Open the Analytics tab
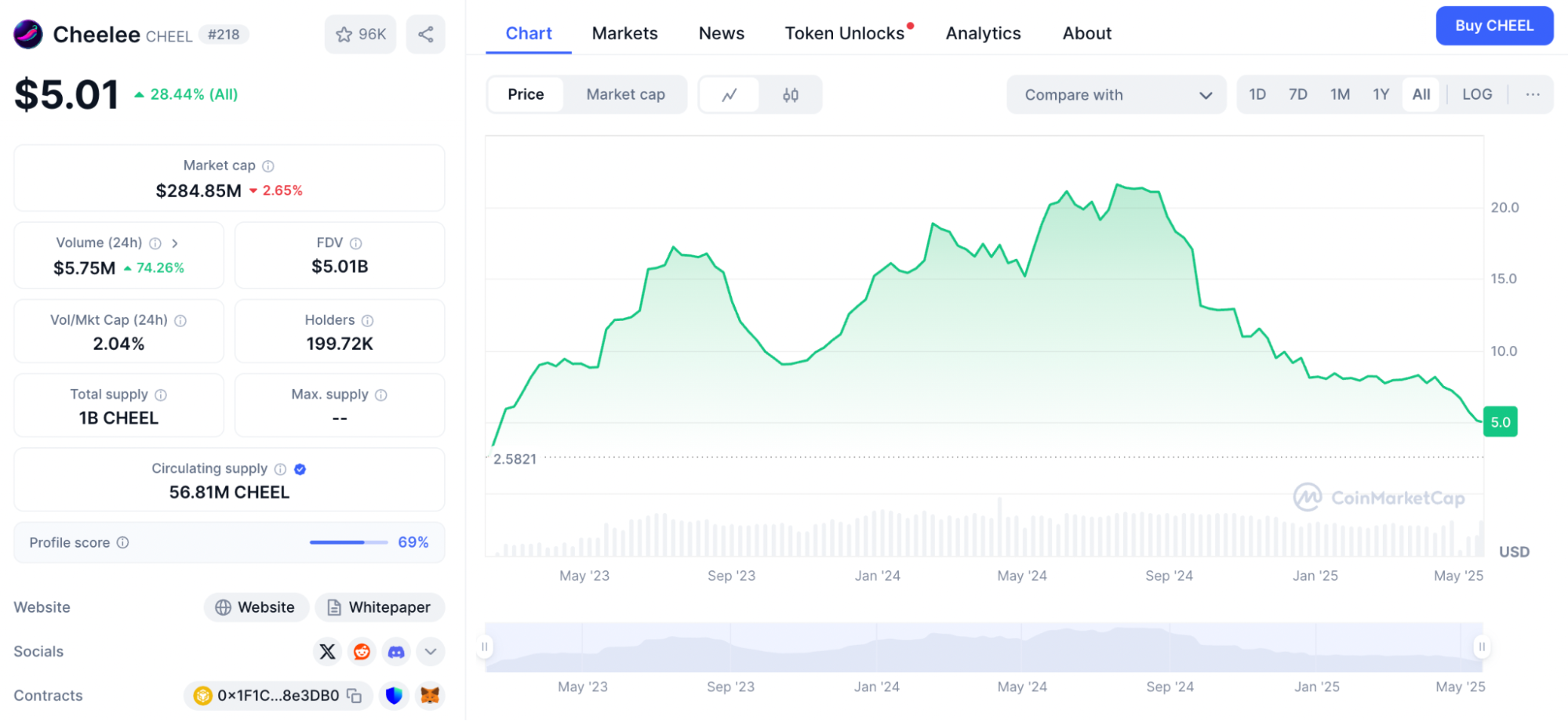 point(983,34)
